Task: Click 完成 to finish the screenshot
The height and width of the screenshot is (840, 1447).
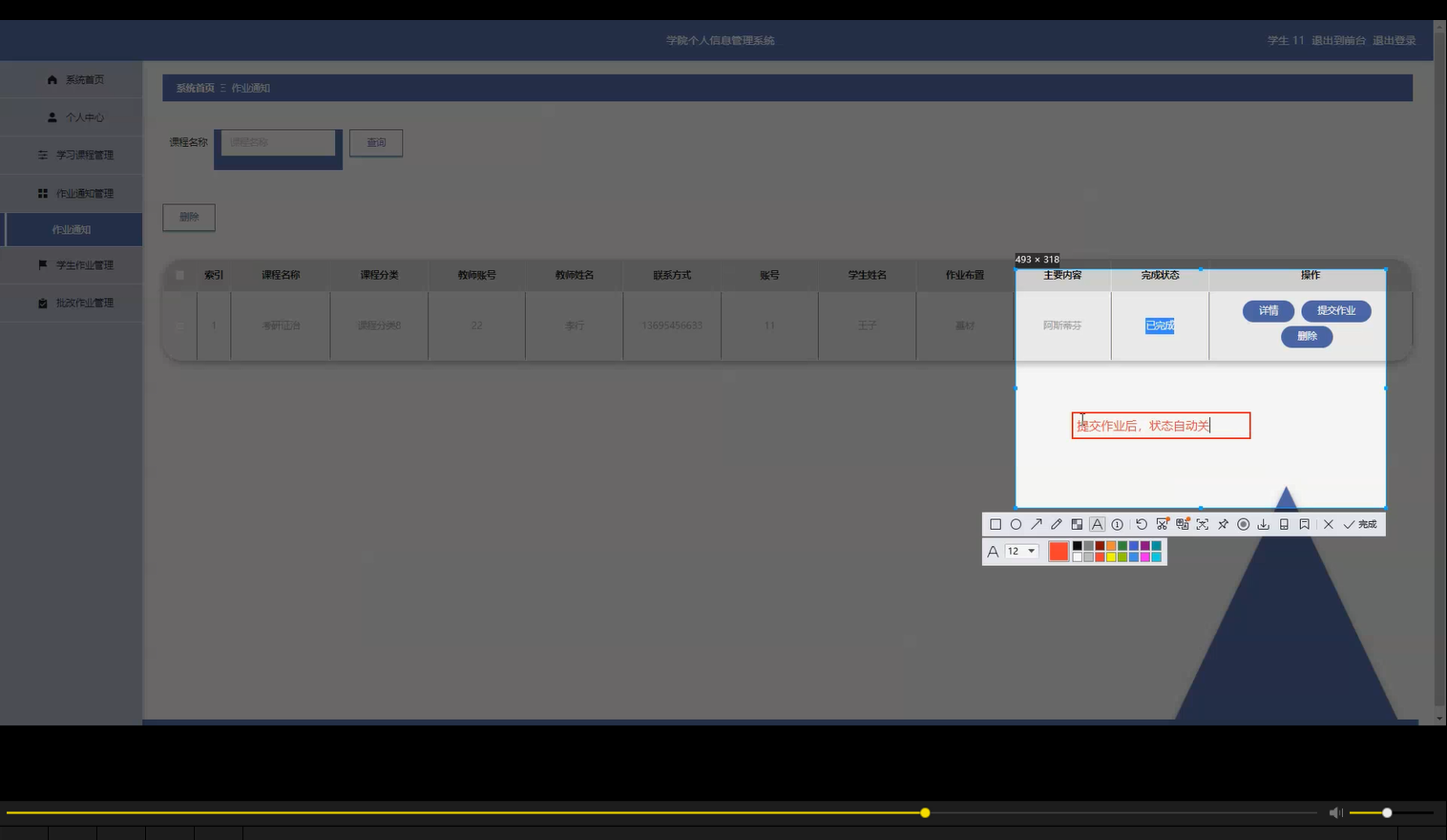Action: point(1360,524)
